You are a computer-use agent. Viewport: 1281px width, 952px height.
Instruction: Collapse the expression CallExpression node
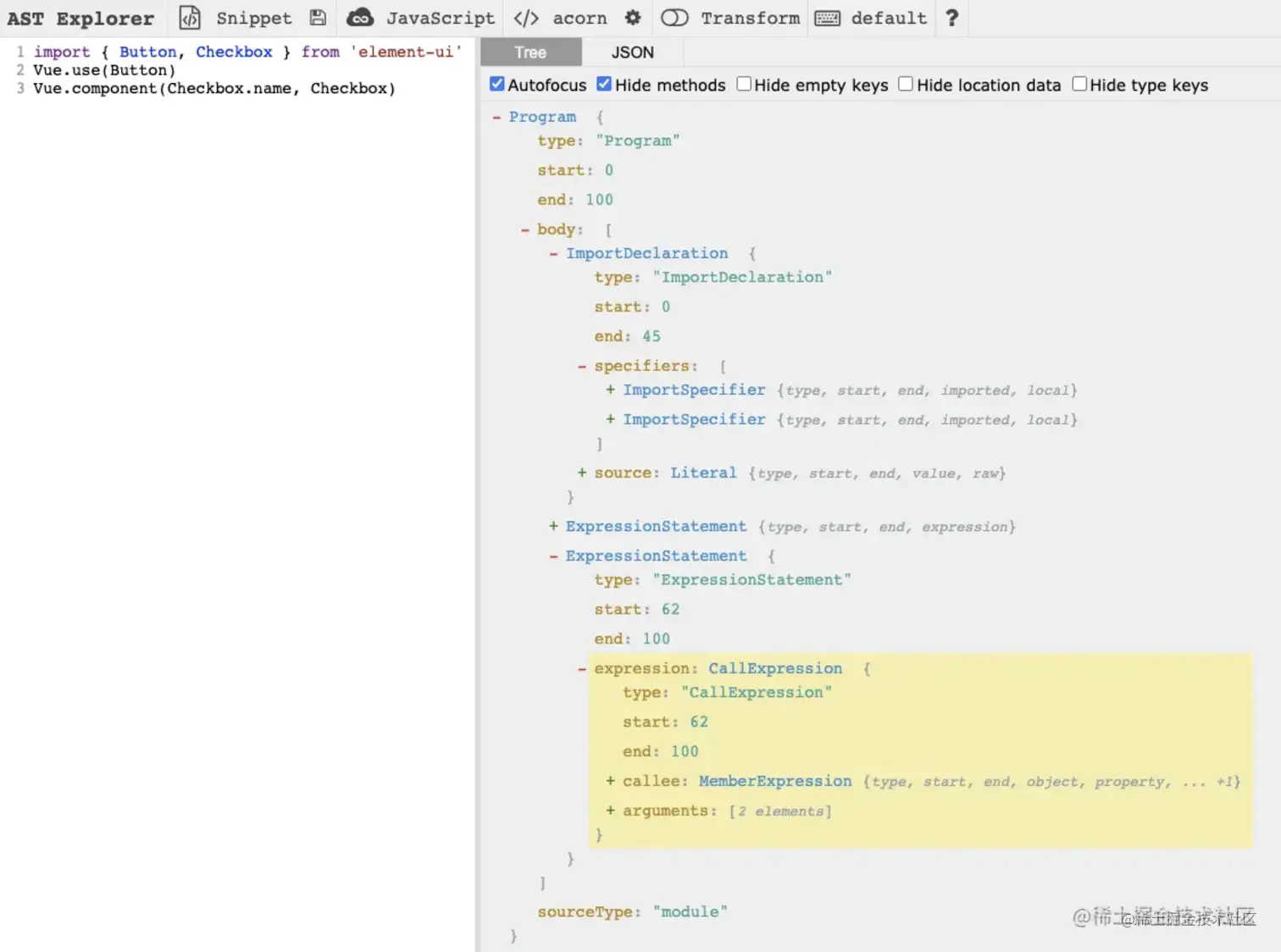582,668
